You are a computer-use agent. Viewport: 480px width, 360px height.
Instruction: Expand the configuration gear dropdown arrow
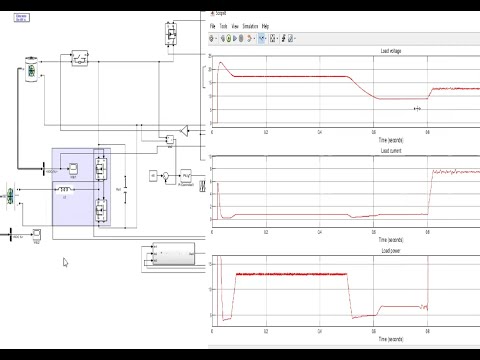(216, 39)
